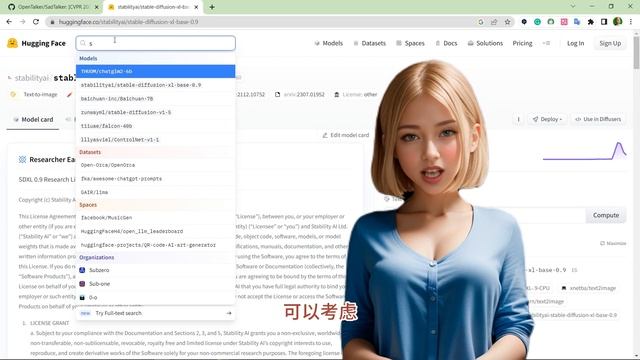Click the search input field
This screenshot has width=640, height=360.
[156, 43]
